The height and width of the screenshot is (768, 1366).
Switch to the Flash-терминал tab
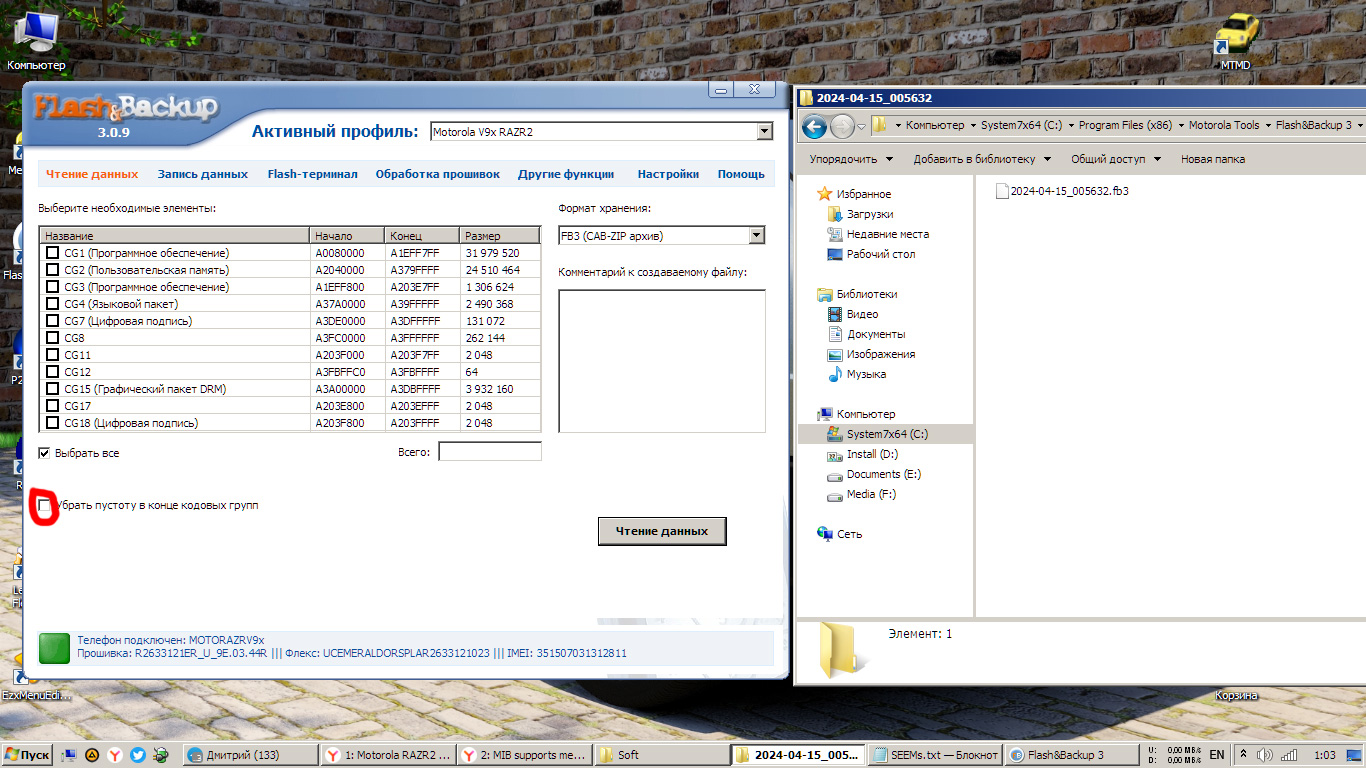pos(312,174)
